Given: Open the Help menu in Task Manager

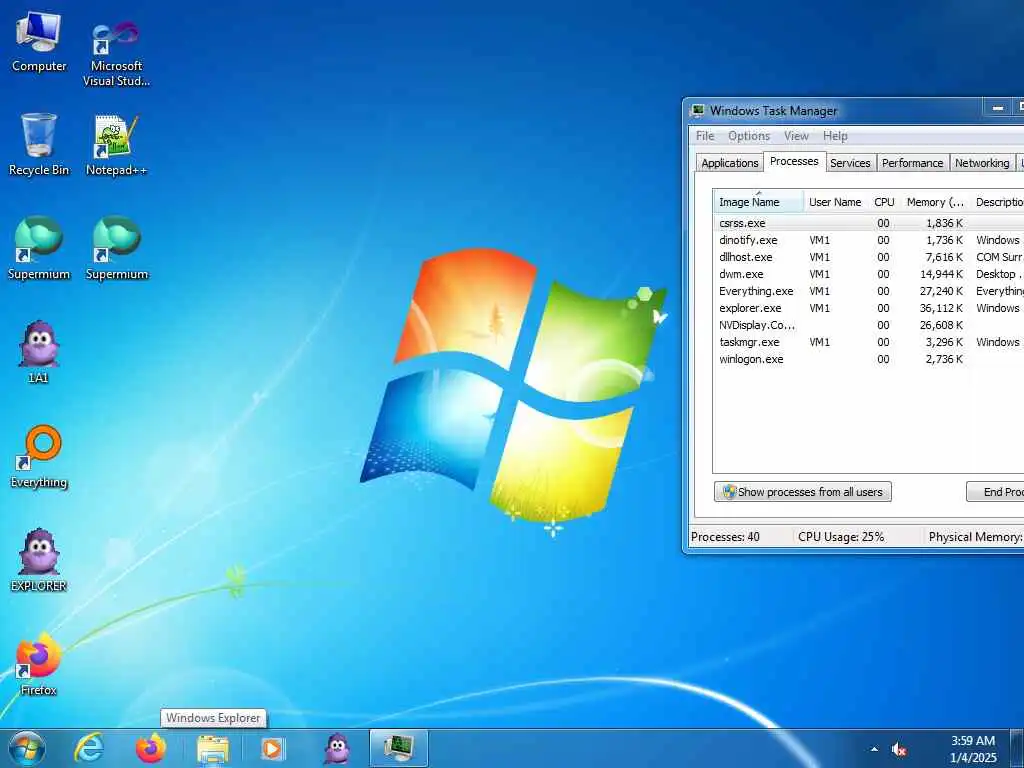Looking at the screenshot, I should click(x=835, y=136).
